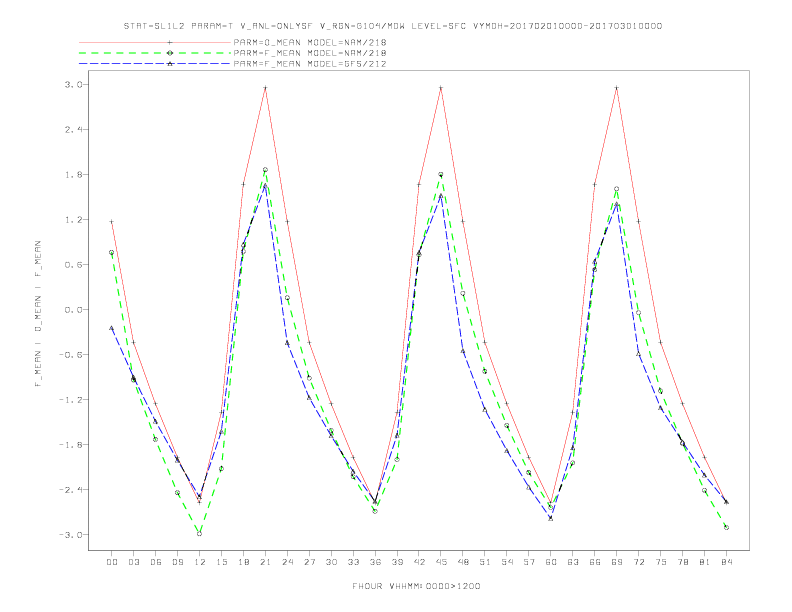
Task: Click x-axis tick label 54
Action: (507, 562)
